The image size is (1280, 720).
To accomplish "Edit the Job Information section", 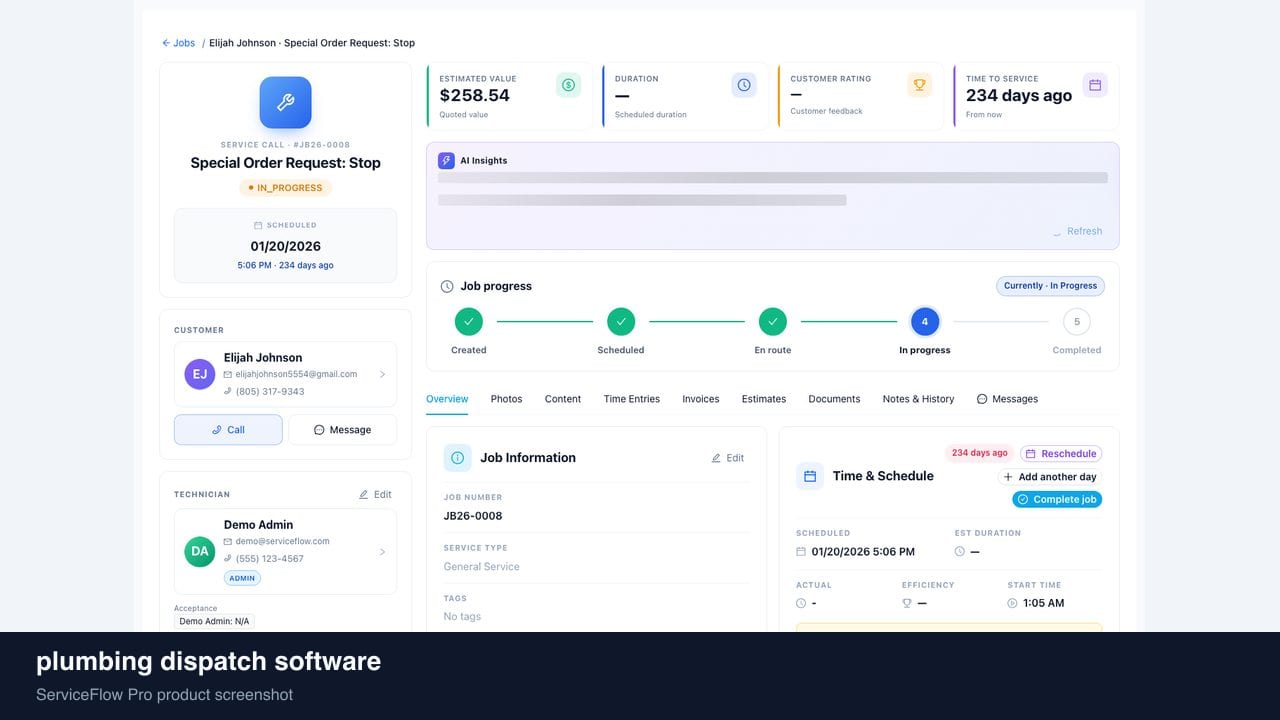I will click(x=727, y=458).
